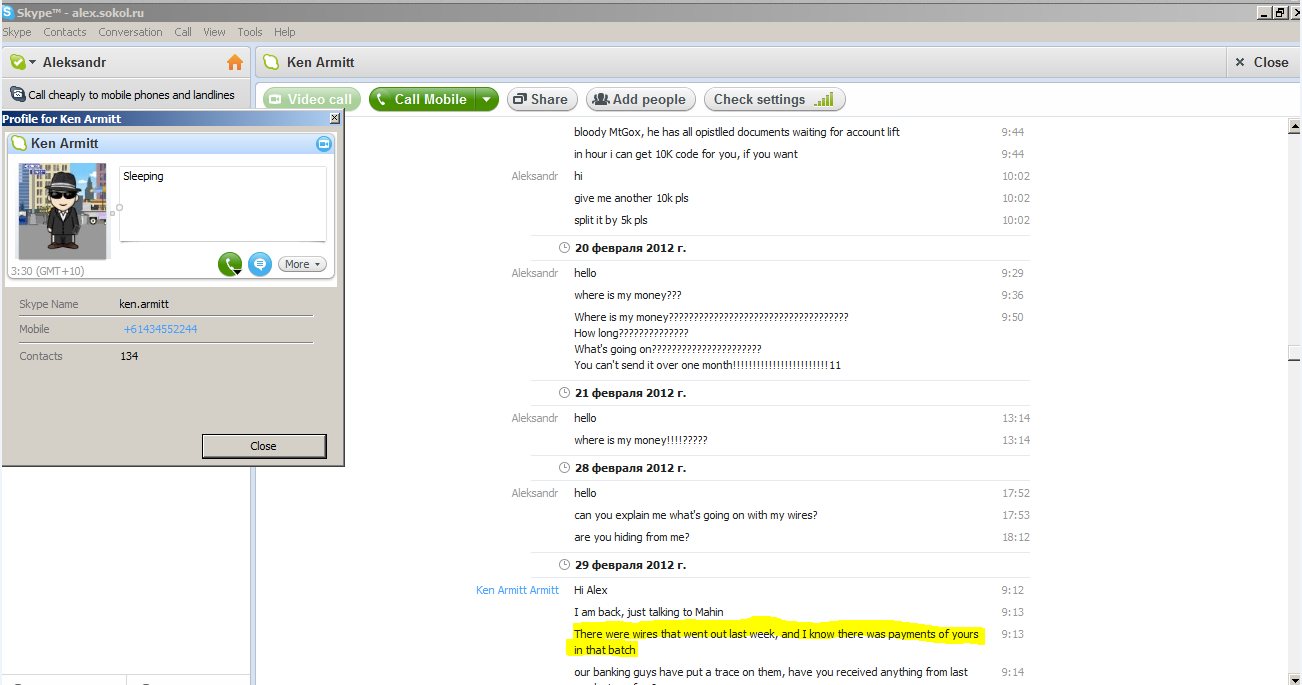
Task: Click the Ken Armitt name in conversation header
Action: click(320, 62)
